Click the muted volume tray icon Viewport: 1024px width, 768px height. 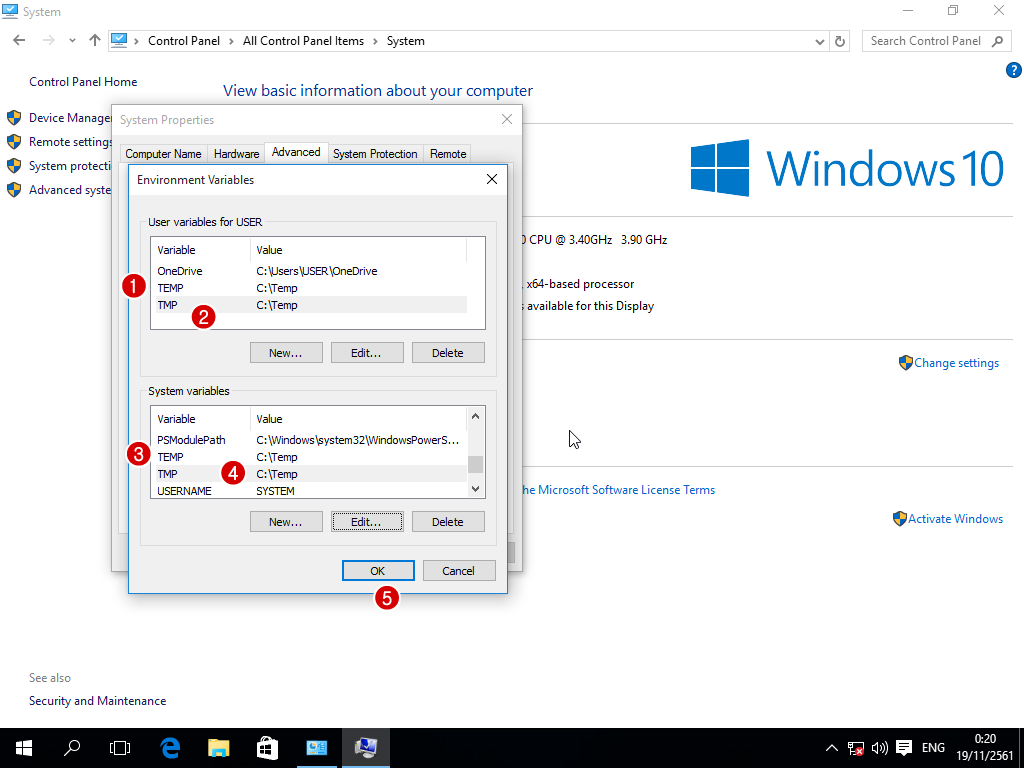(880, 748)
